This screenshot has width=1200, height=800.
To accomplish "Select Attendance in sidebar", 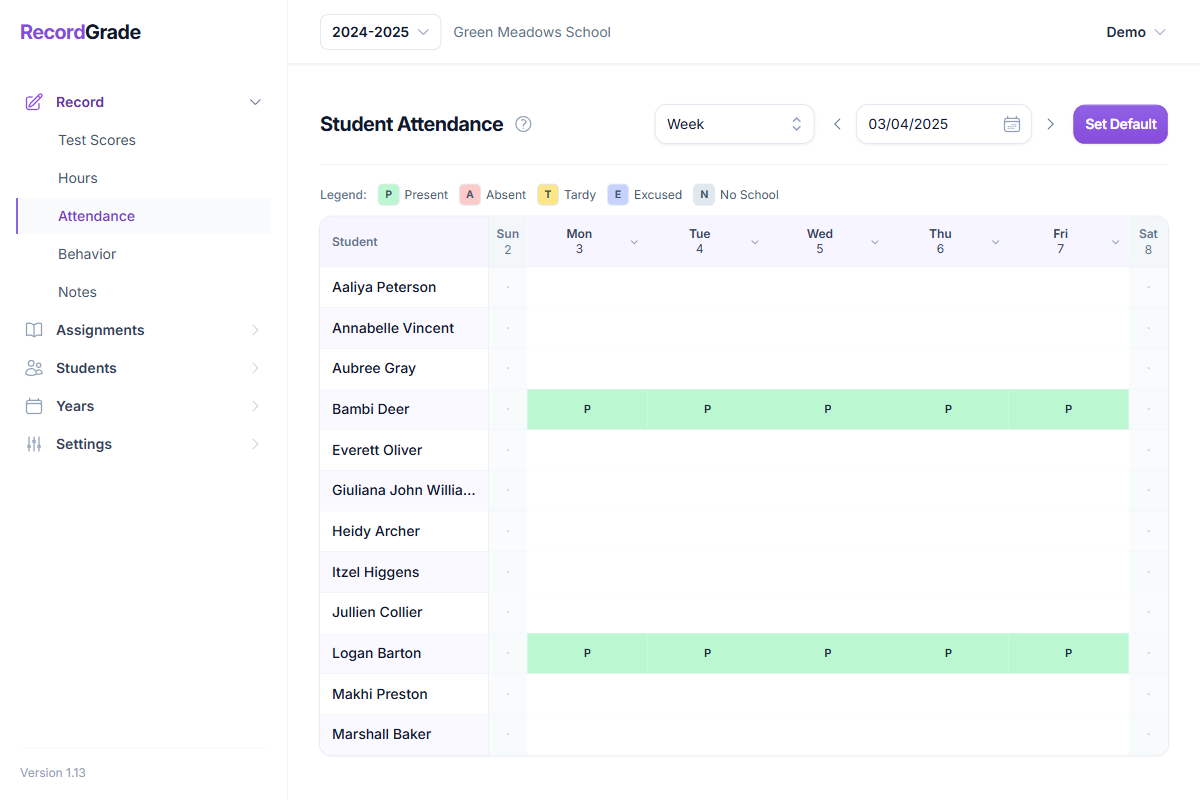I will (96, 216).
